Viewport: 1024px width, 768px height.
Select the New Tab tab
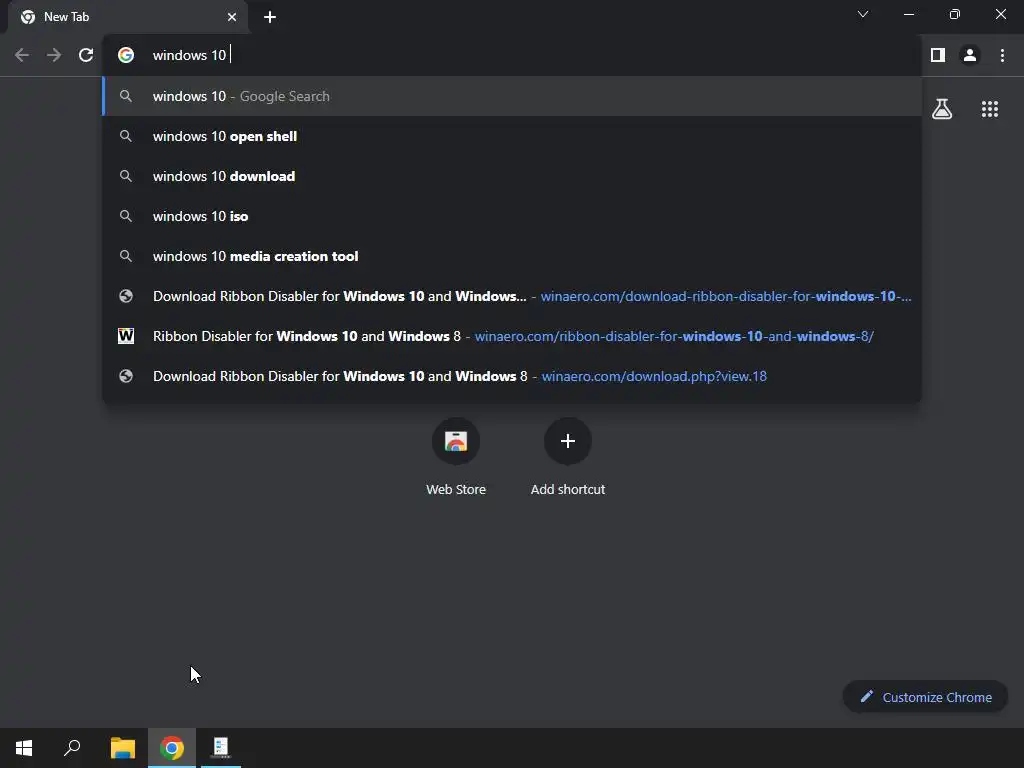click(x=127, y=17)
